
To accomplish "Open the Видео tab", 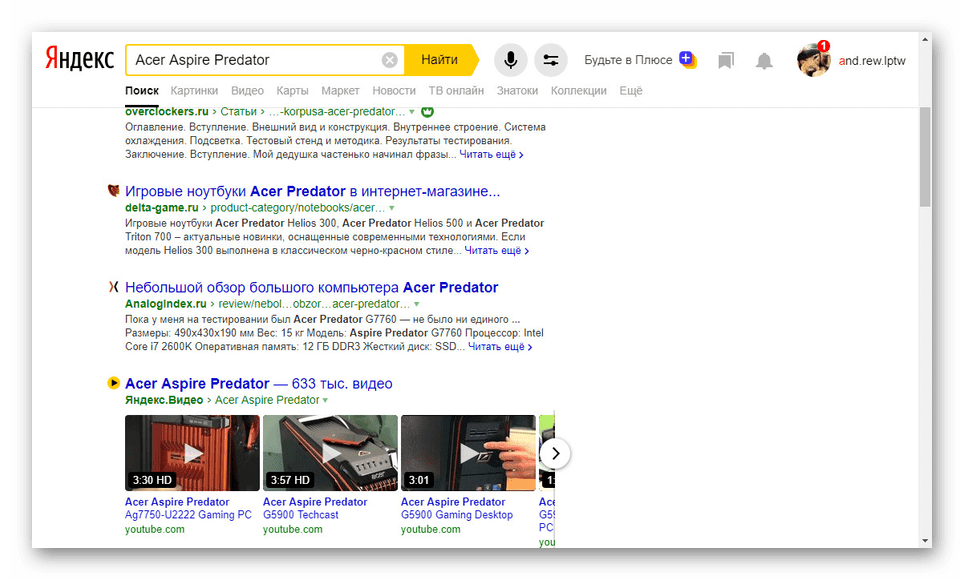I will click(247, 90).
